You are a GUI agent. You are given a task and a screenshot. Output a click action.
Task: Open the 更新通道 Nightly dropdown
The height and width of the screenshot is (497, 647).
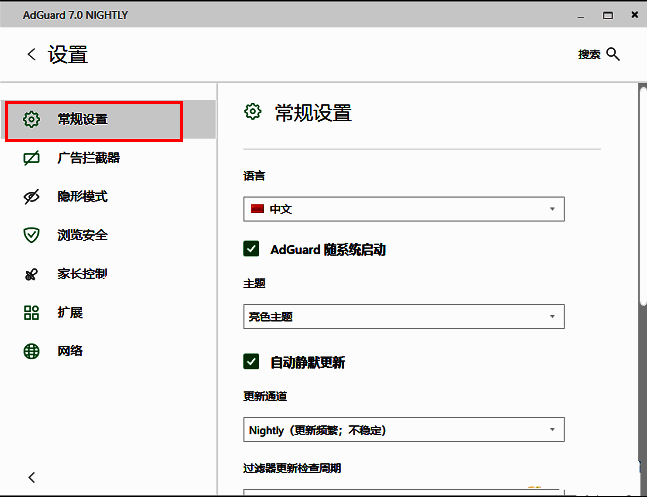click(404, 430)
